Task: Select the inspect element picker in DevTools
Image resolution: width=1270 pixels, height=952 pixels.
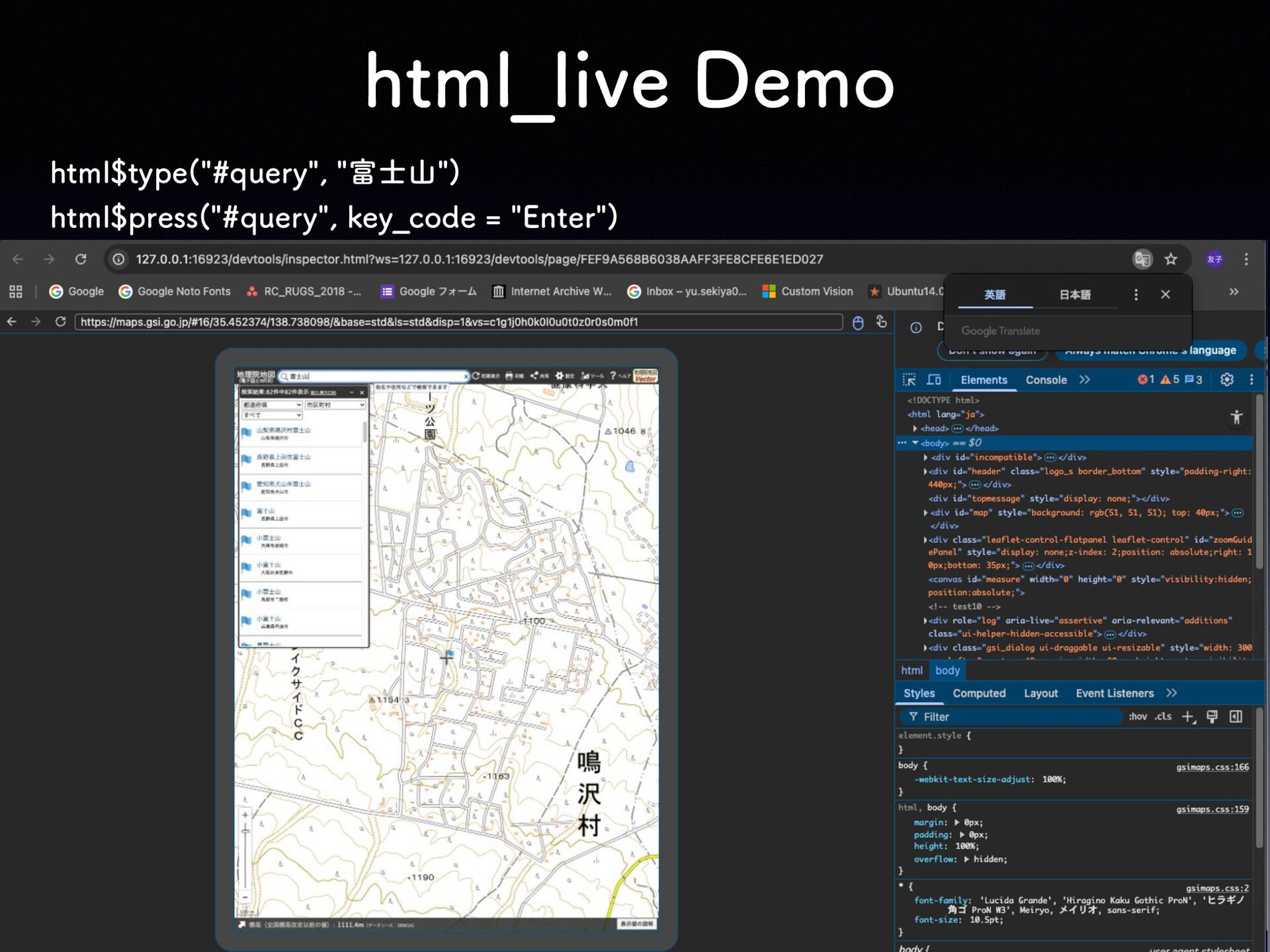Action: click(x=910, y=379)
